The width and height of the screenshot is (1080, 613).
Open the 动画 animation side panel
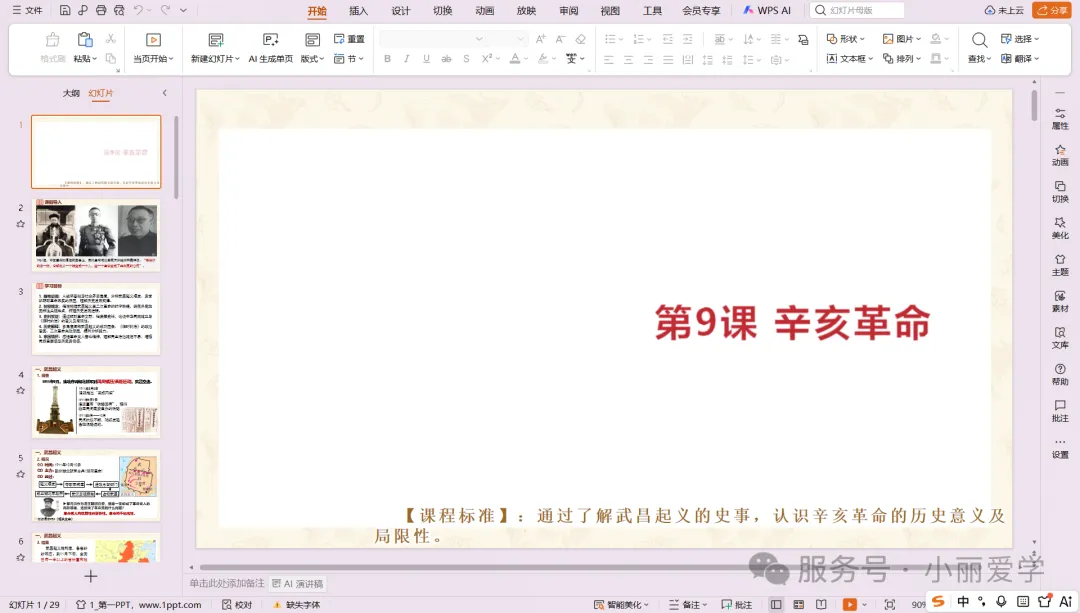(x=1060, y=155)
